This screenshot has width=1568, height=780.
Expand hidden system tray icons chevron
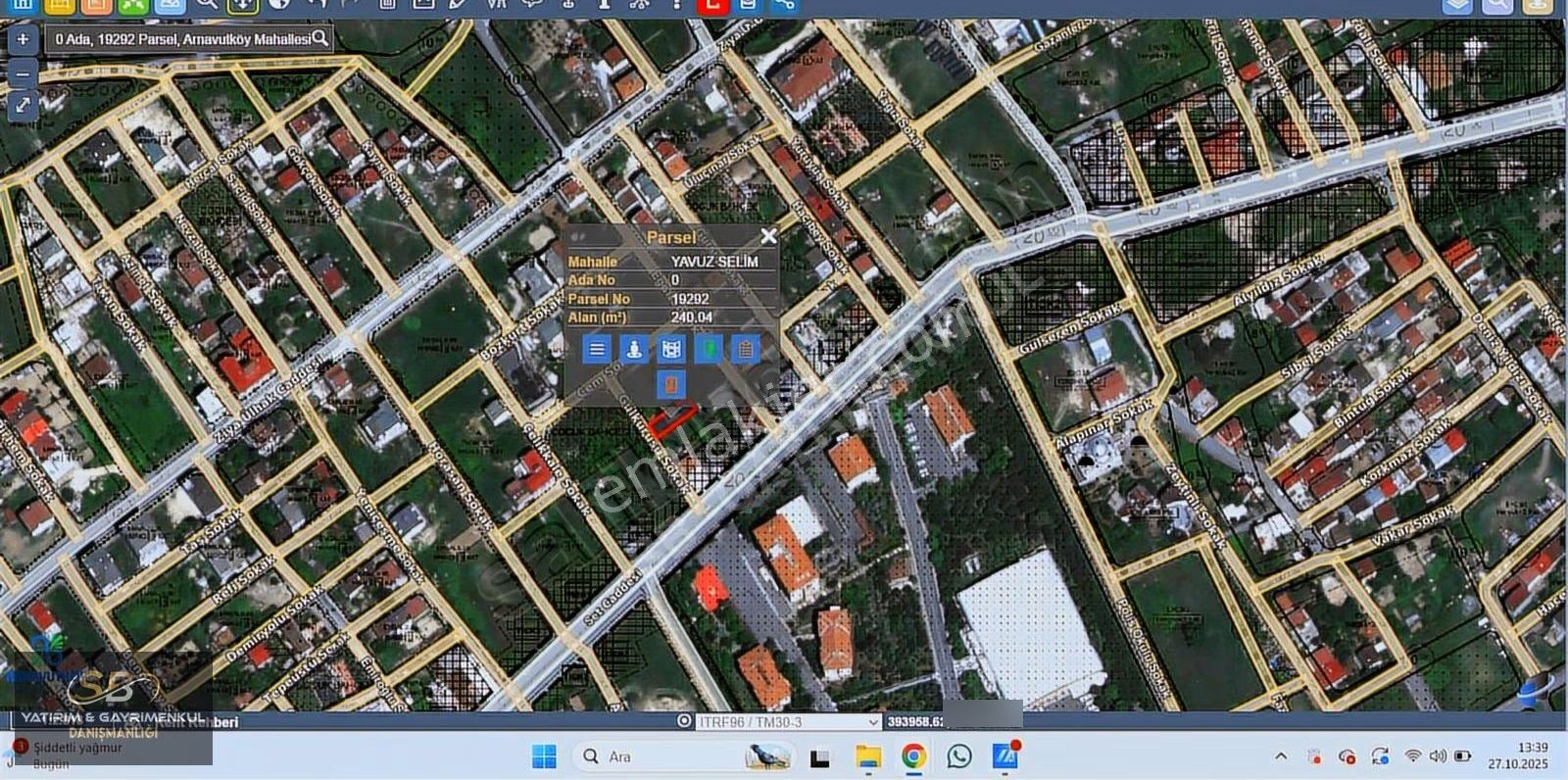(1281, 756)
